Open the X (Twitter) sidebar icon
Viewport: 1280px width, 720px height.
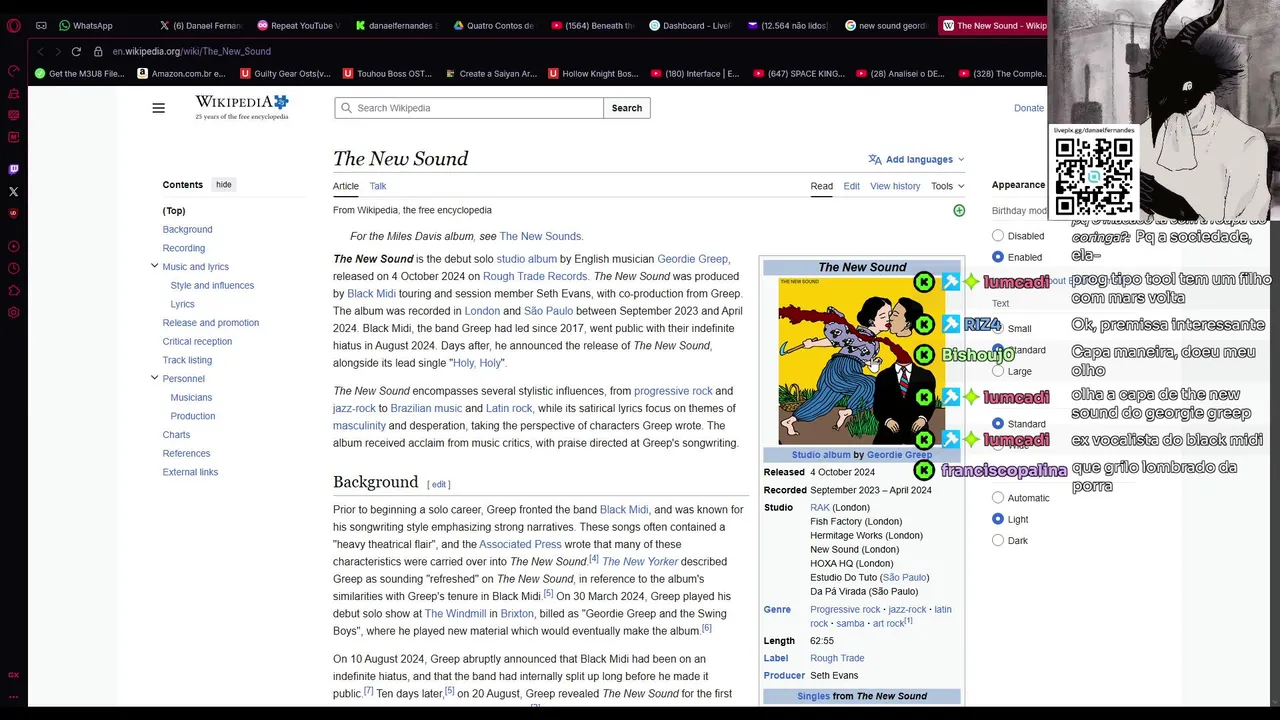tap(13, 191)
